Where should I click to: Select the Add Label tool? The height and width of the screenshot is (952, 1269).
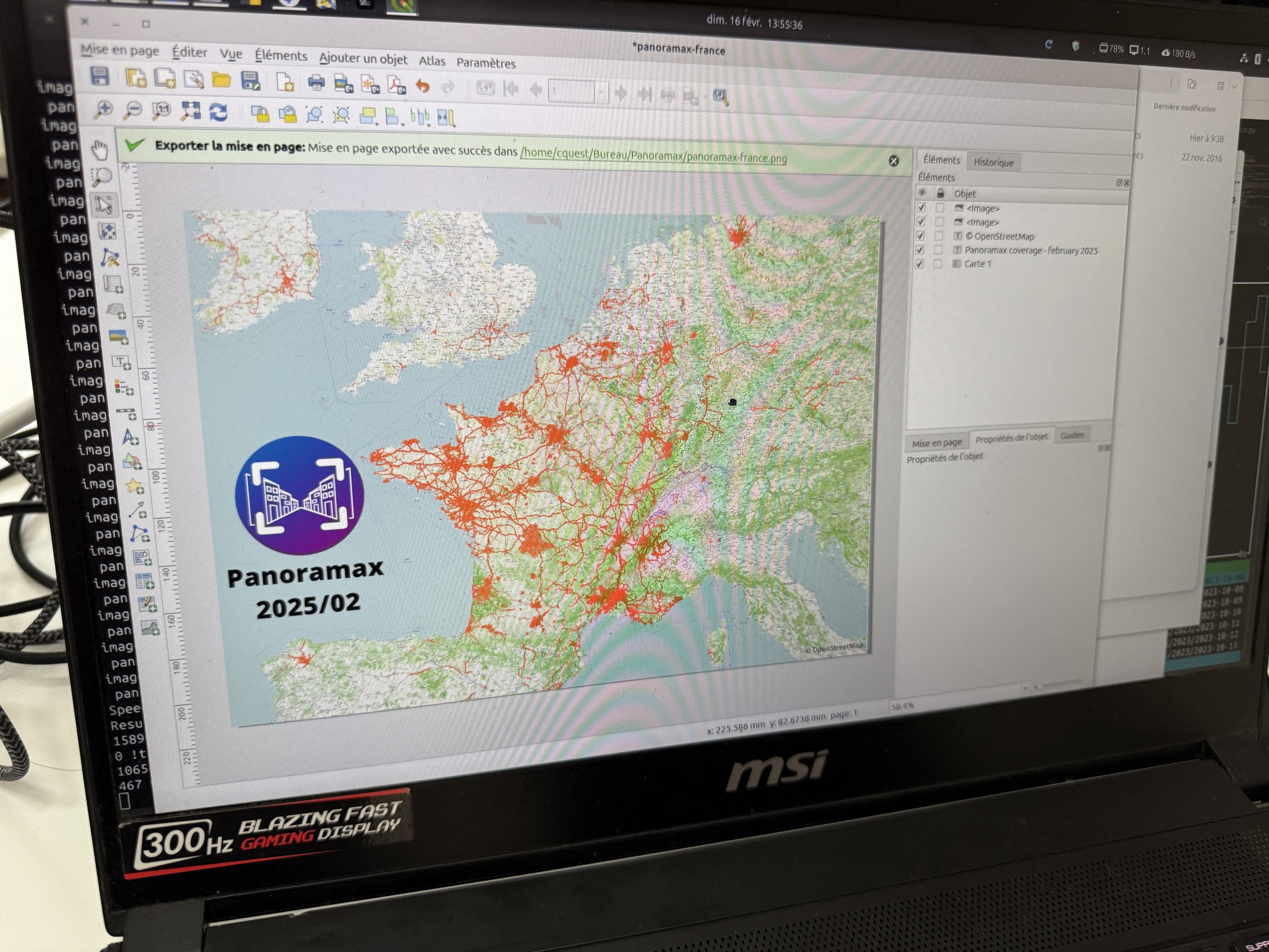(x=120, y=361)
